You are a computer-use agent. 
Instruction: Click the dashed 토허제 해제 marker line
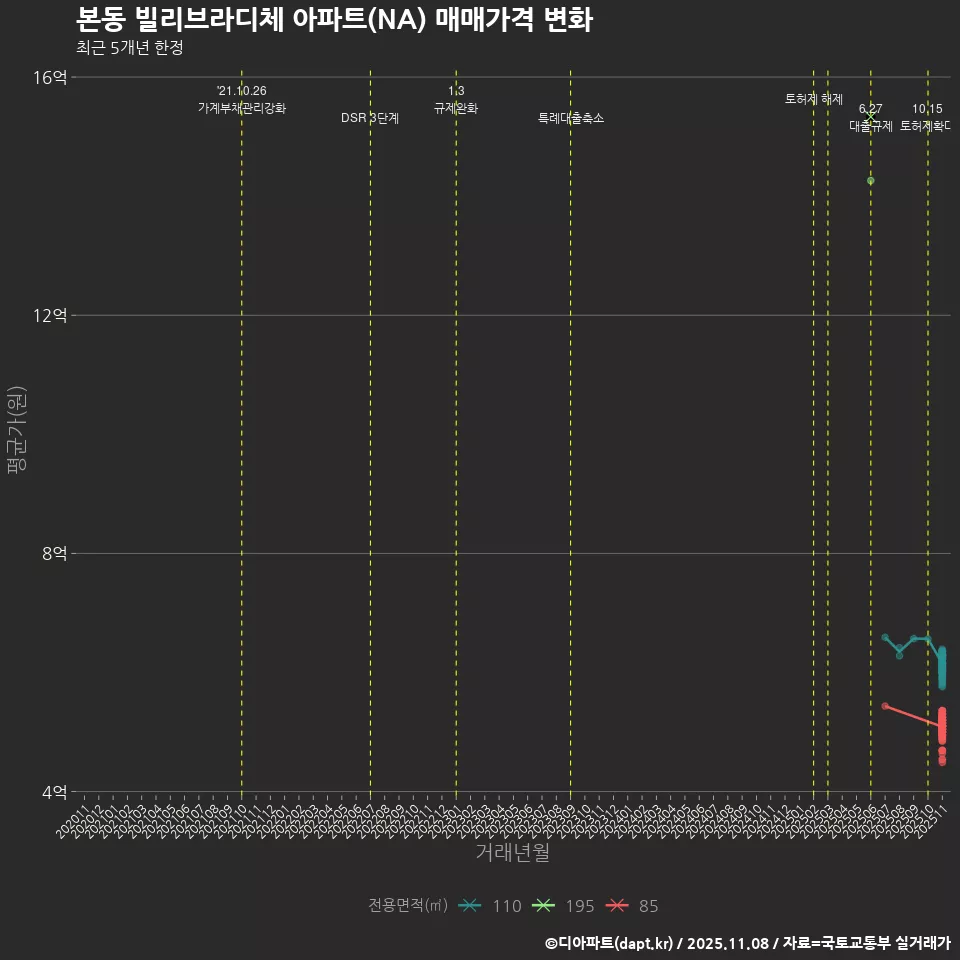click(813, 400)
